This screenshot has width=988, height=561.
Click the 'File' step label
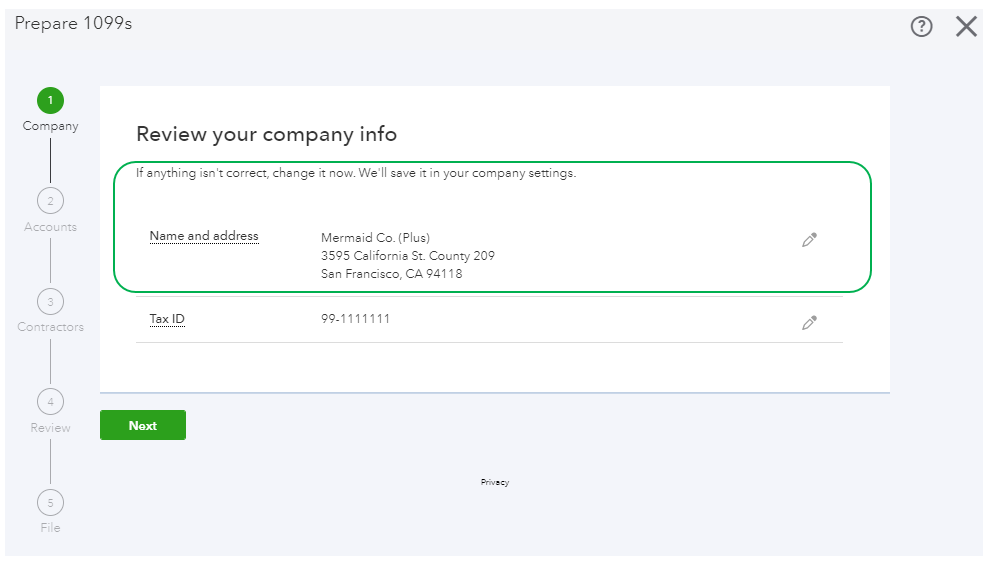point(50,528)
